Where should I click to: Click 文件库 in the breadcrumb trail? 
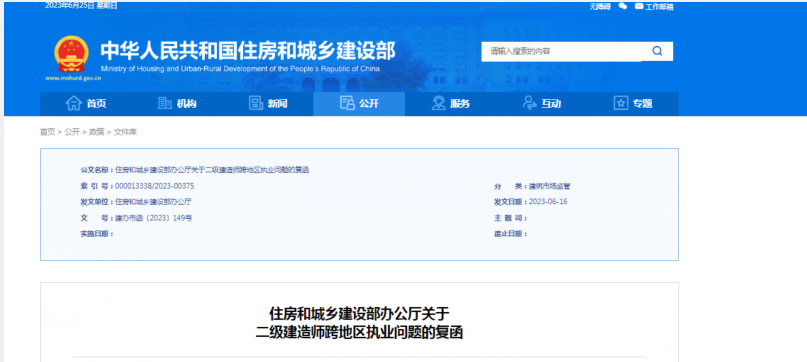(126, 132)
